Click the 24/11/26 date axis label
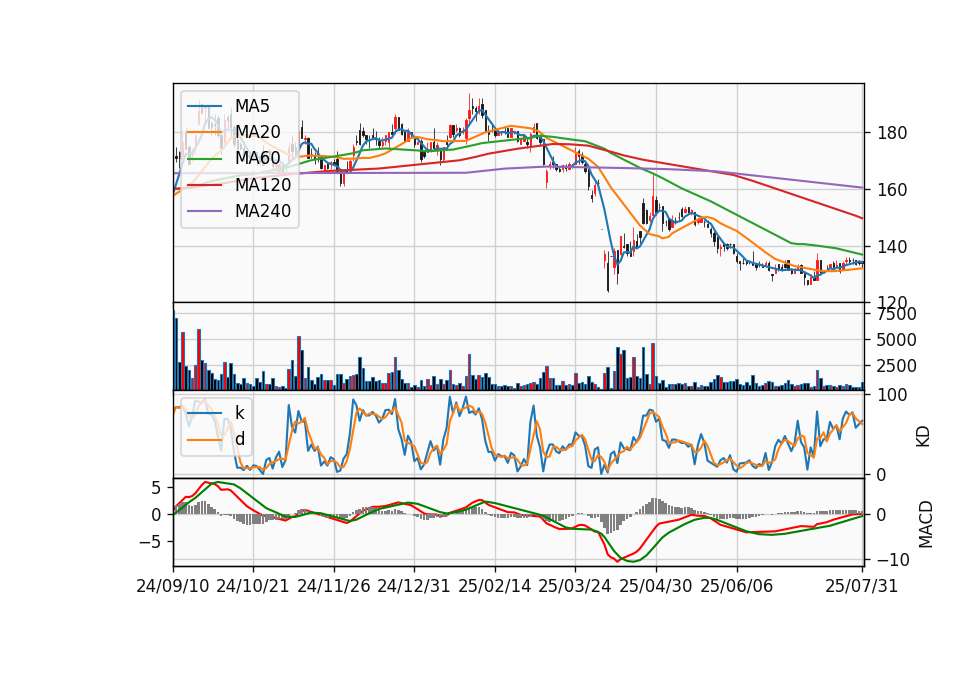 pos(334,587)
